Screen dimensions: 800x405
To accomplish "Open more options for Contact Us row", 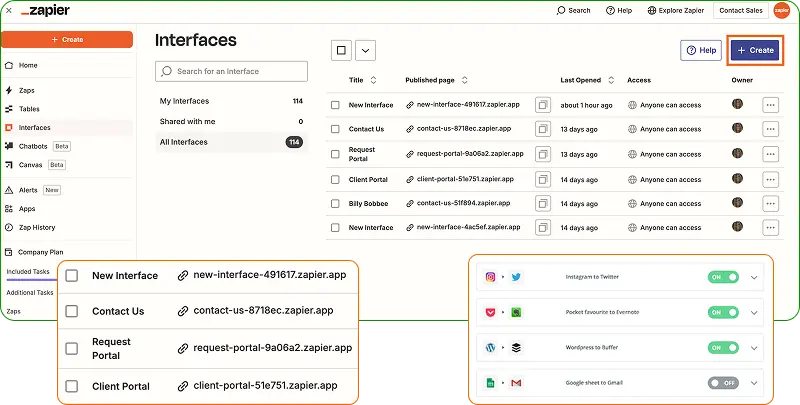I will [x=770, y=129].
